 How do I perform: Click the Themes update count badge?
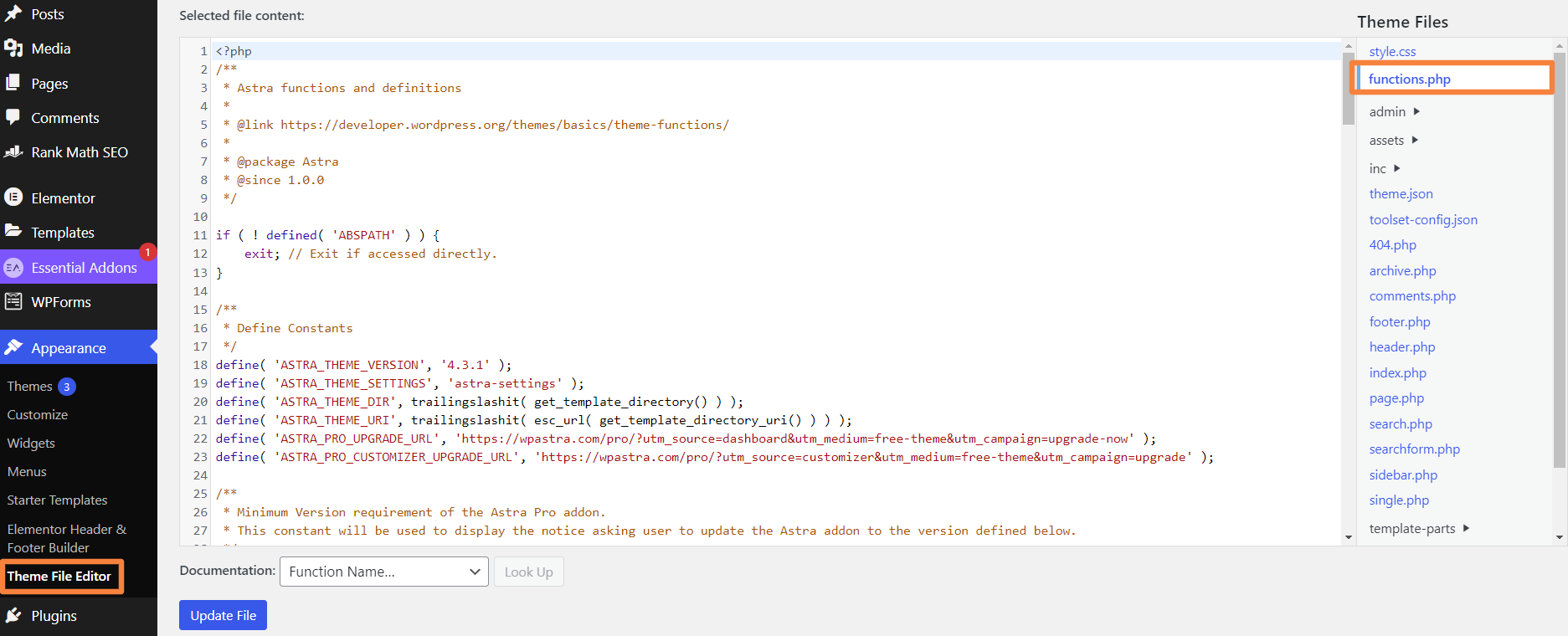tap(67, 387)
